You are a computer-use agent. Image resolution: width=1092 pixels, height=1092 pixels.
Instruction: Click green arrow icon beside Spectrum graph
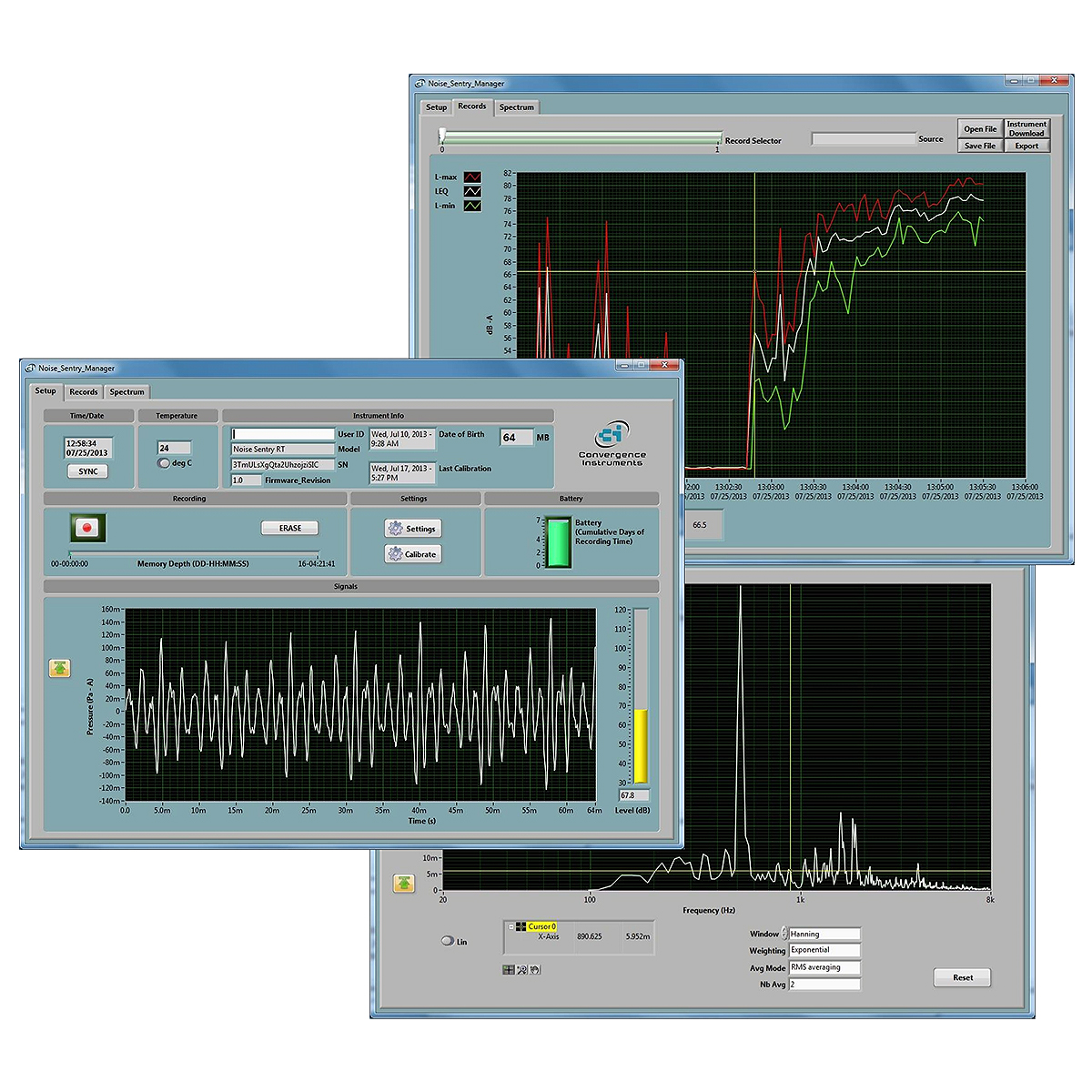[403, 883]
